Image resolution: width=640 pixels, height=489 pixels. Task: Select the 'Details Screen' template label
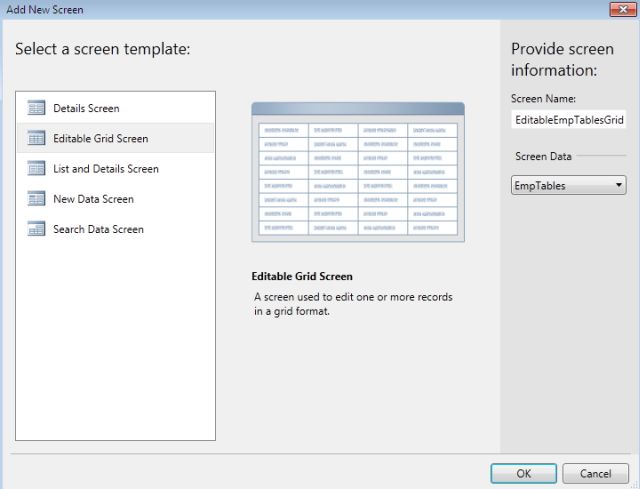pyautogui.click(x=86, y=109)
